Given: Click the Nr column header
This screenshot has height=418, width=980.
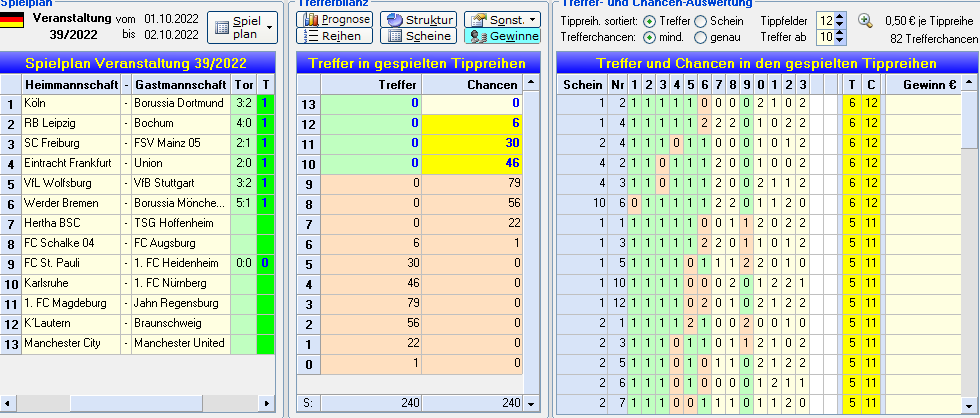Looking at the screenshot, I should pos(617,84).
